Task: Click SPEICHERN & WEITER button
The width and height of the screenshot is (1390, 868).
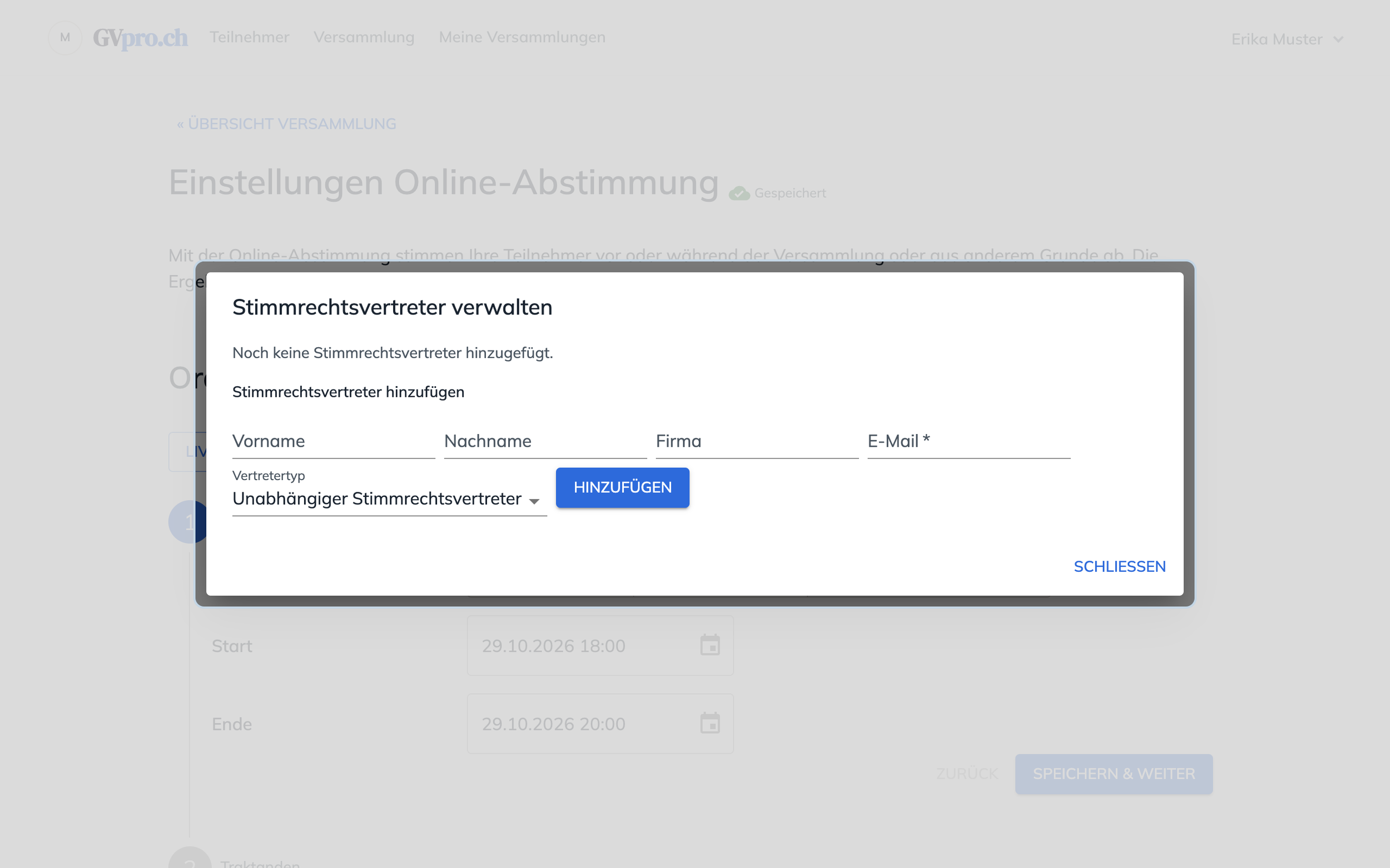Action: coord(1113,774)
